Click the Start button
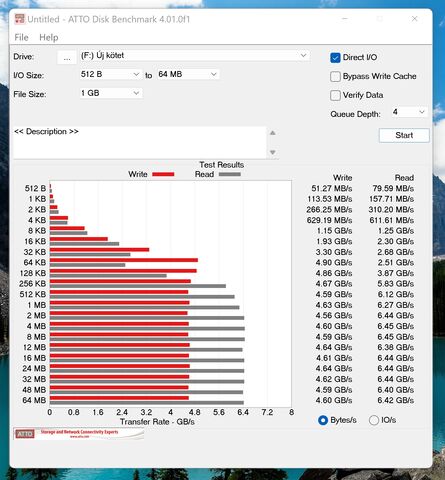The image size is (445, 480). pos(404,135)
